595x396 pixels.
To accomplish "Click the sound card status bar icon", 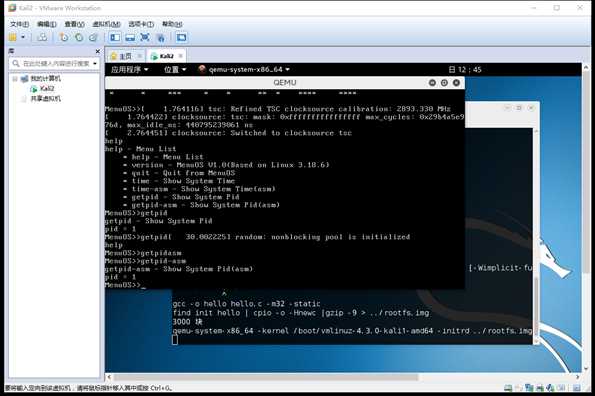I will 550,388.
